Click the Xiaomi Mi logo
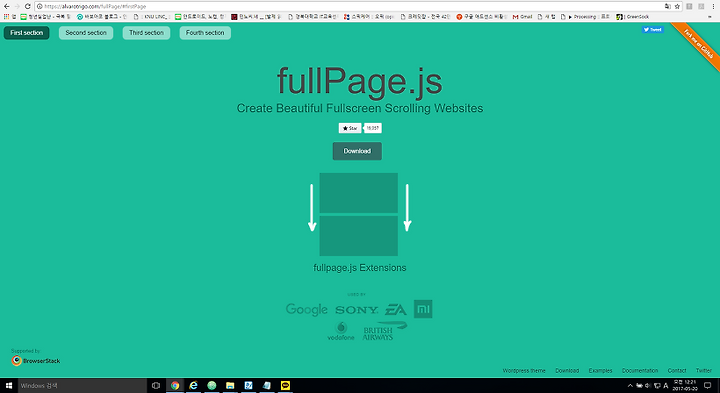The image size is (720, 393). [x=423, y=309]
